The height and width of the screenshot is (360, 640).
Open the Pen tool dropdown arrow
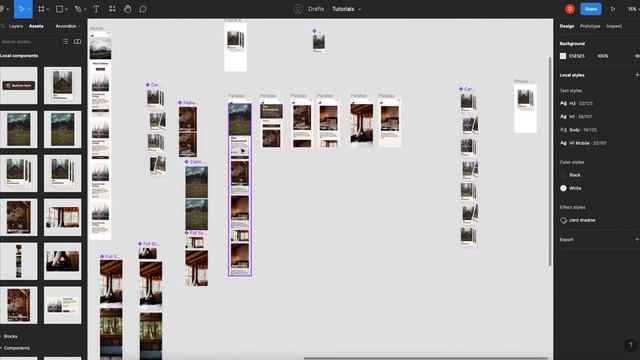[85, 9]
